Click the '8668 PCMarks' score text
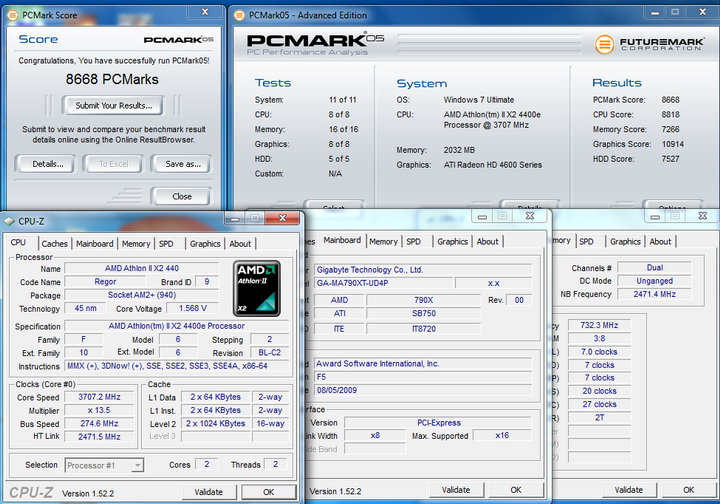 [112, 79]
